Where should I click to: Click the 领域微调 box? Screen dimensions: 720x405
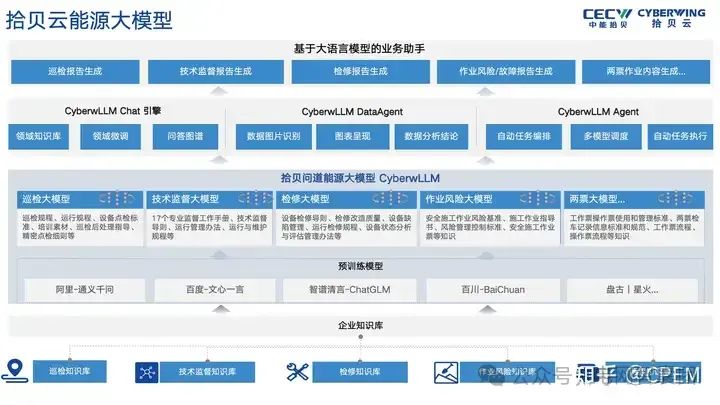pyautogui.click(x=111, y=136)
